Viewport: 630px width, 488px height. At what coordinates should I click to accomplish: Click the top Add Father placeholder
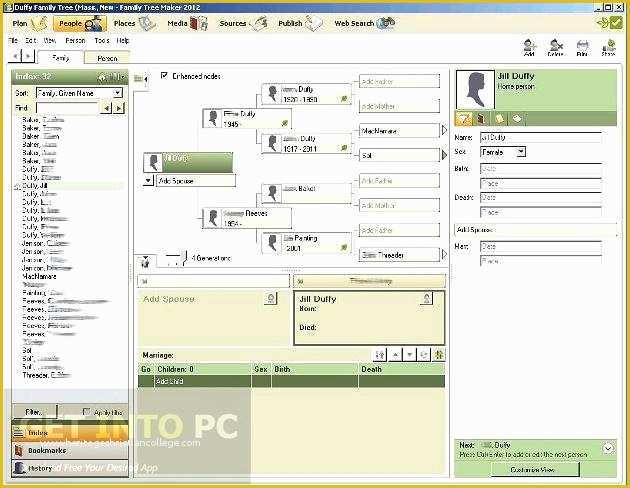point(399,81)
